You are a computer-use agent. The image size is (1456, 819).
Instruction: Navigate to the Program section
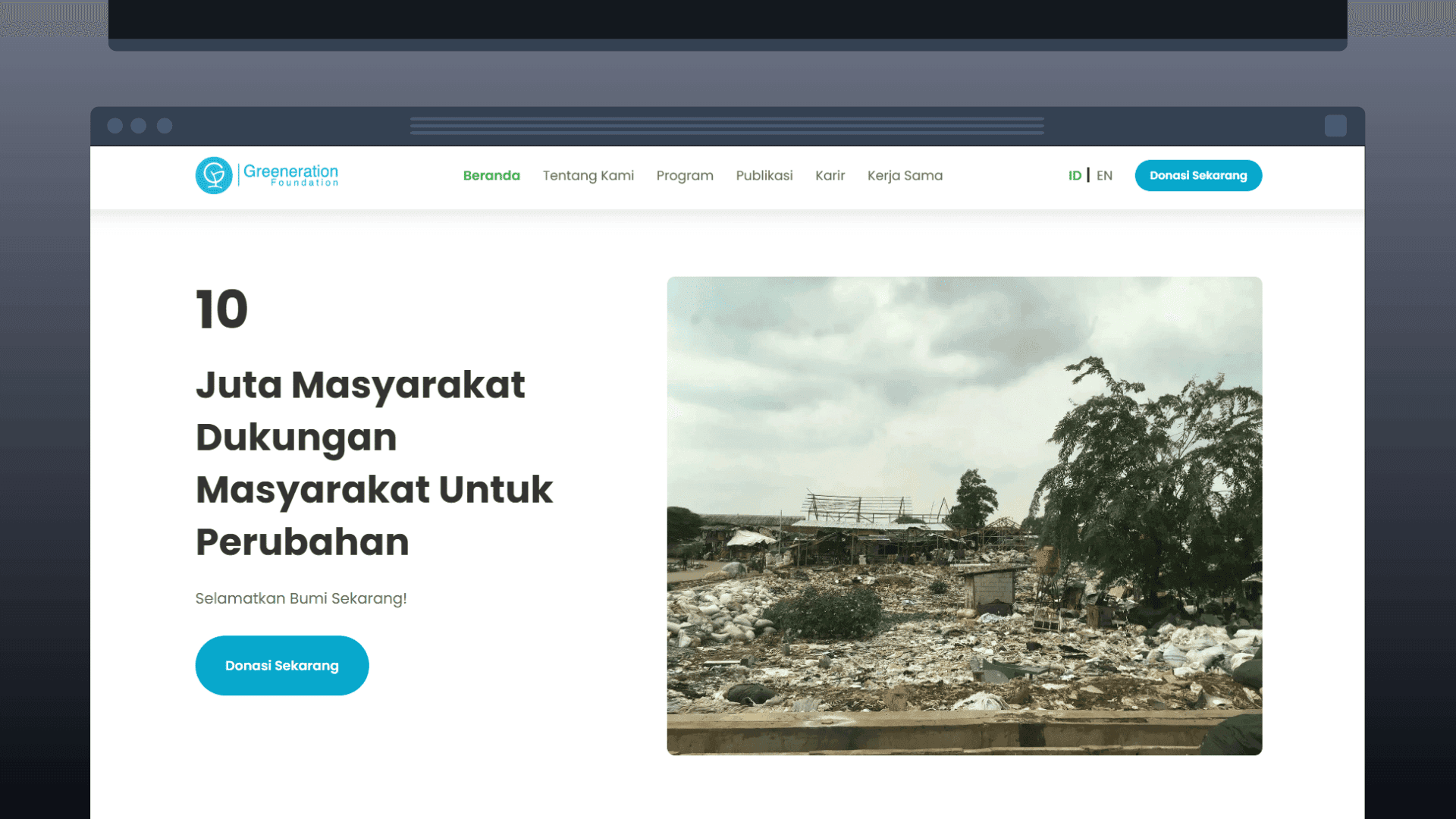point(684,175)
